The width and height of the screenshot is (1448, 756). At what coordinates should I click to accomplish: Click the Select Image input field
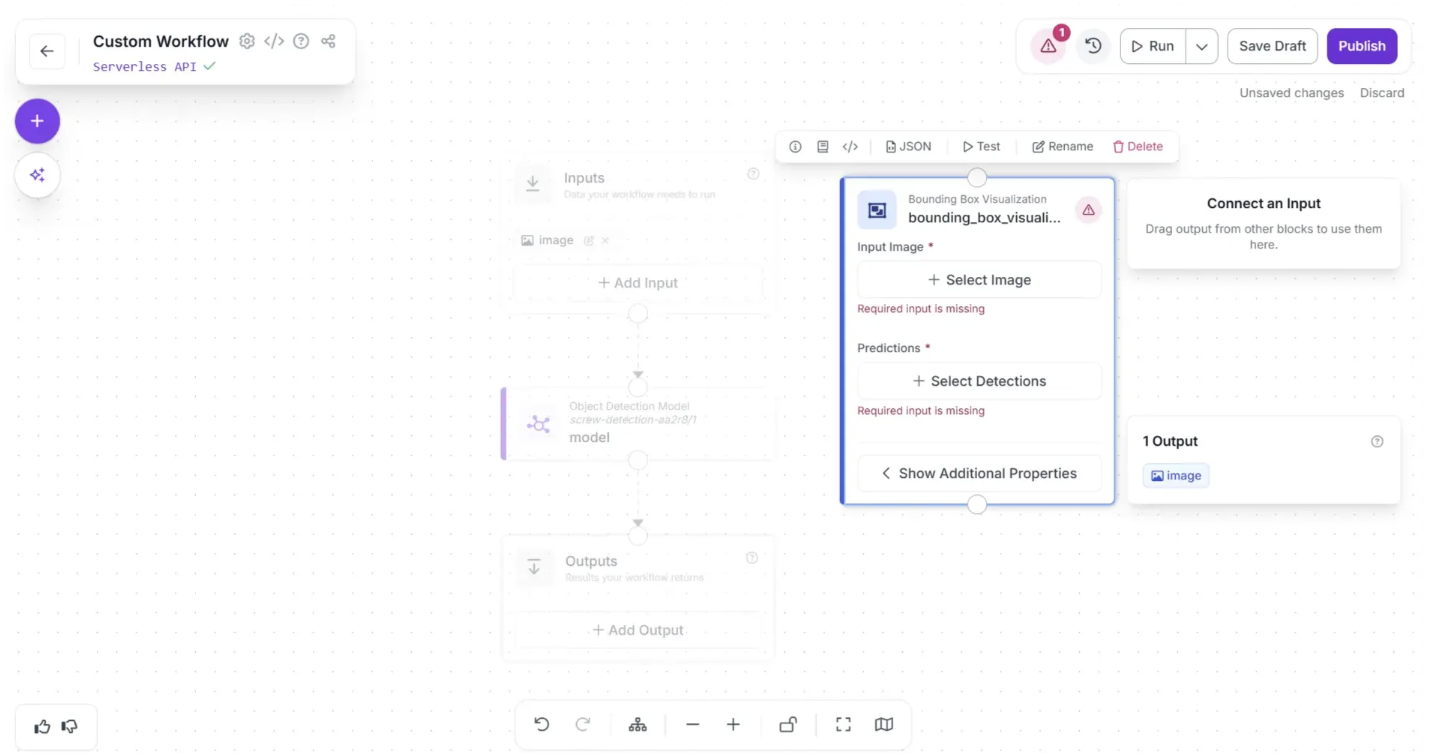978,280
